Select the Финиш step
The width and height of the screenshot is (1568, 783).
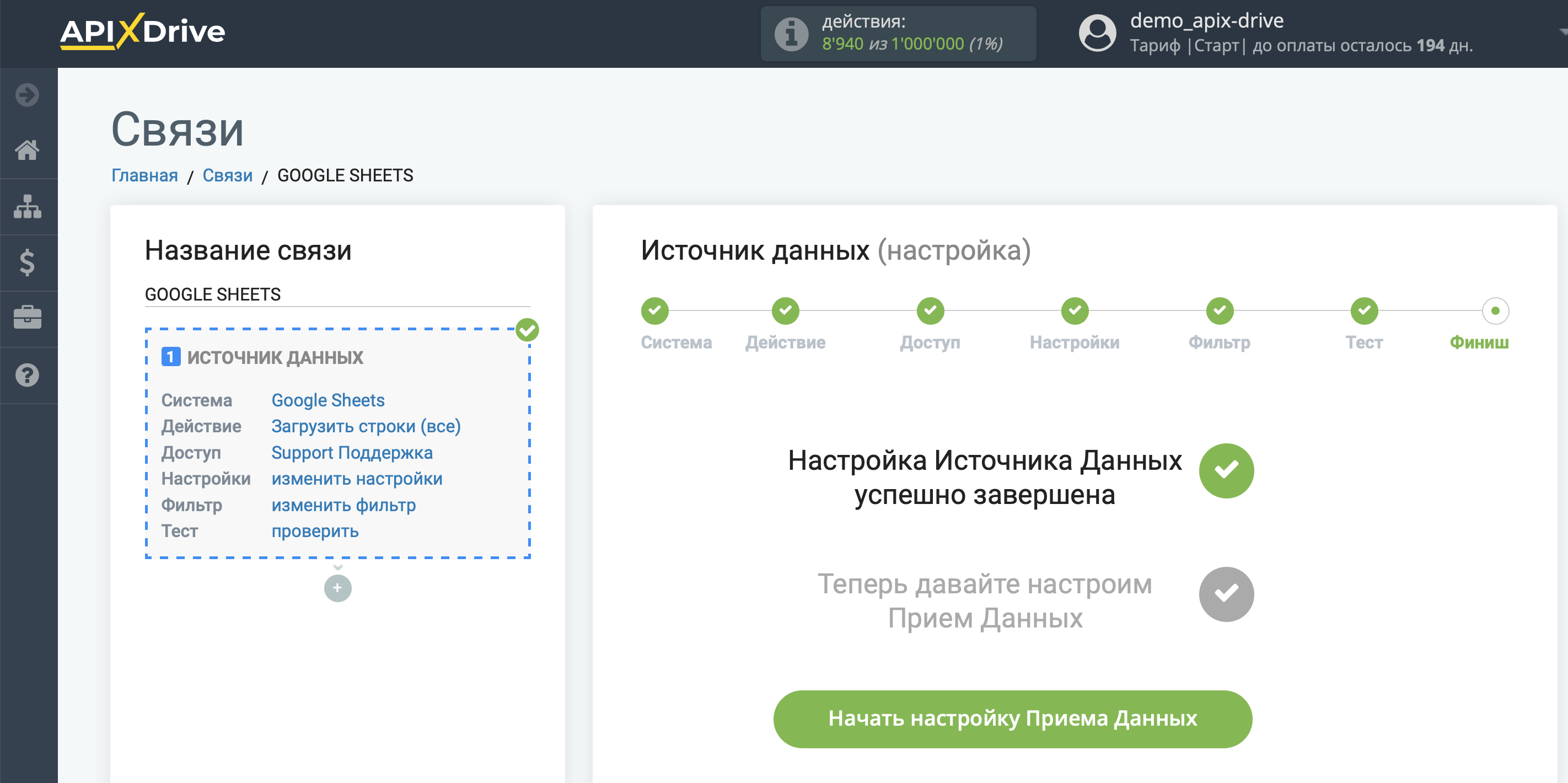(x=1495, y=311)
